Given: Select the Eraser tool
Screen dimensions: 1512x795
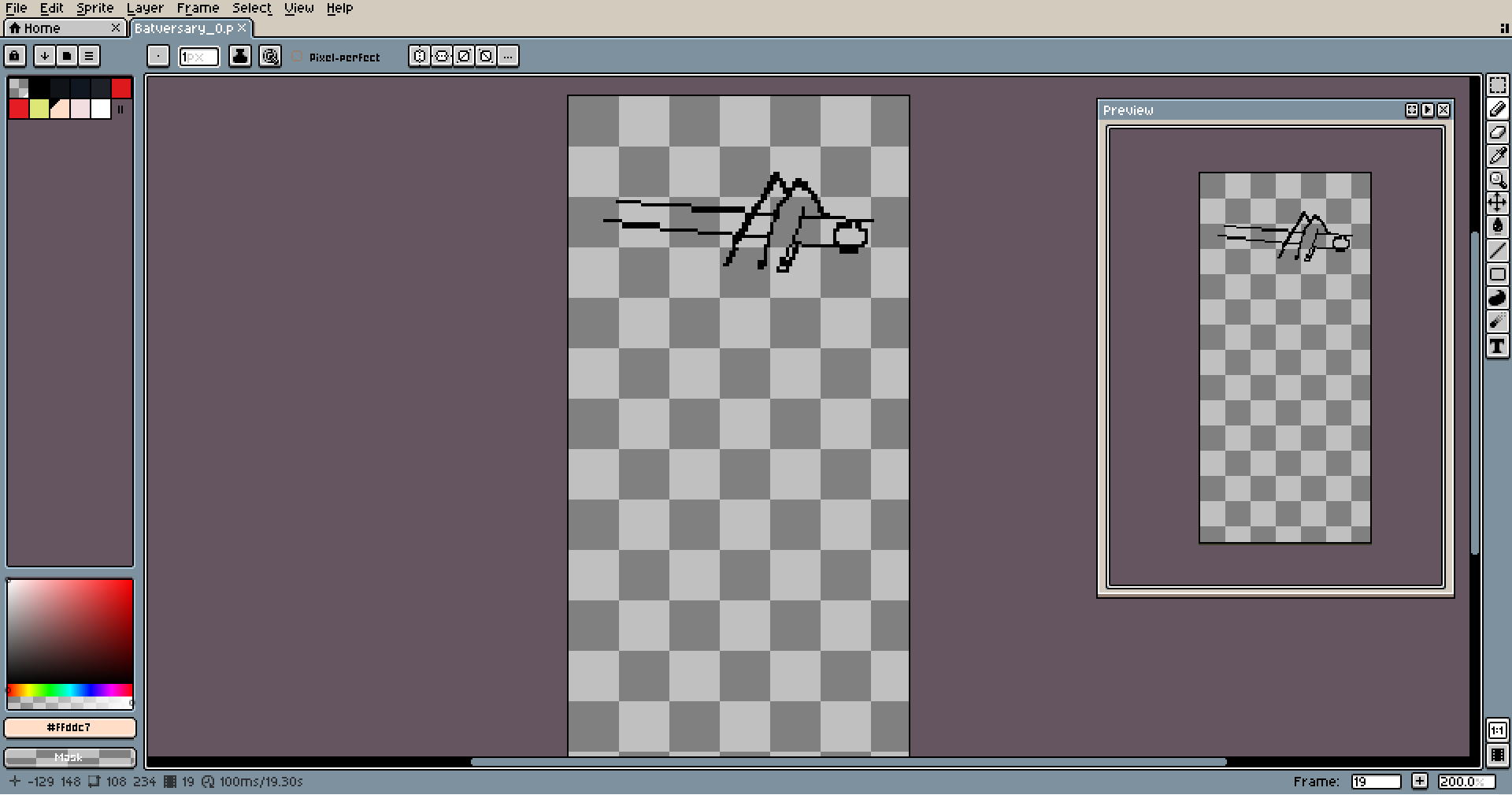Looking at the screenshot, I should pos(1497,132).
